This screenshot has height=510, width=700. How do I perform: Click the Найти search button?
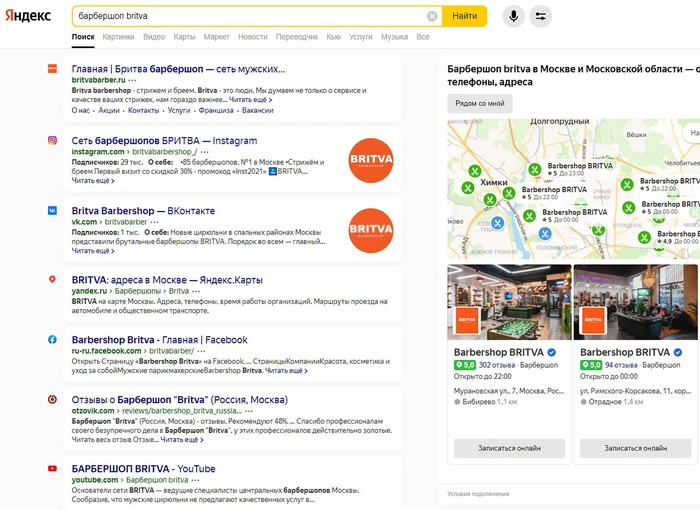(464, 16)
